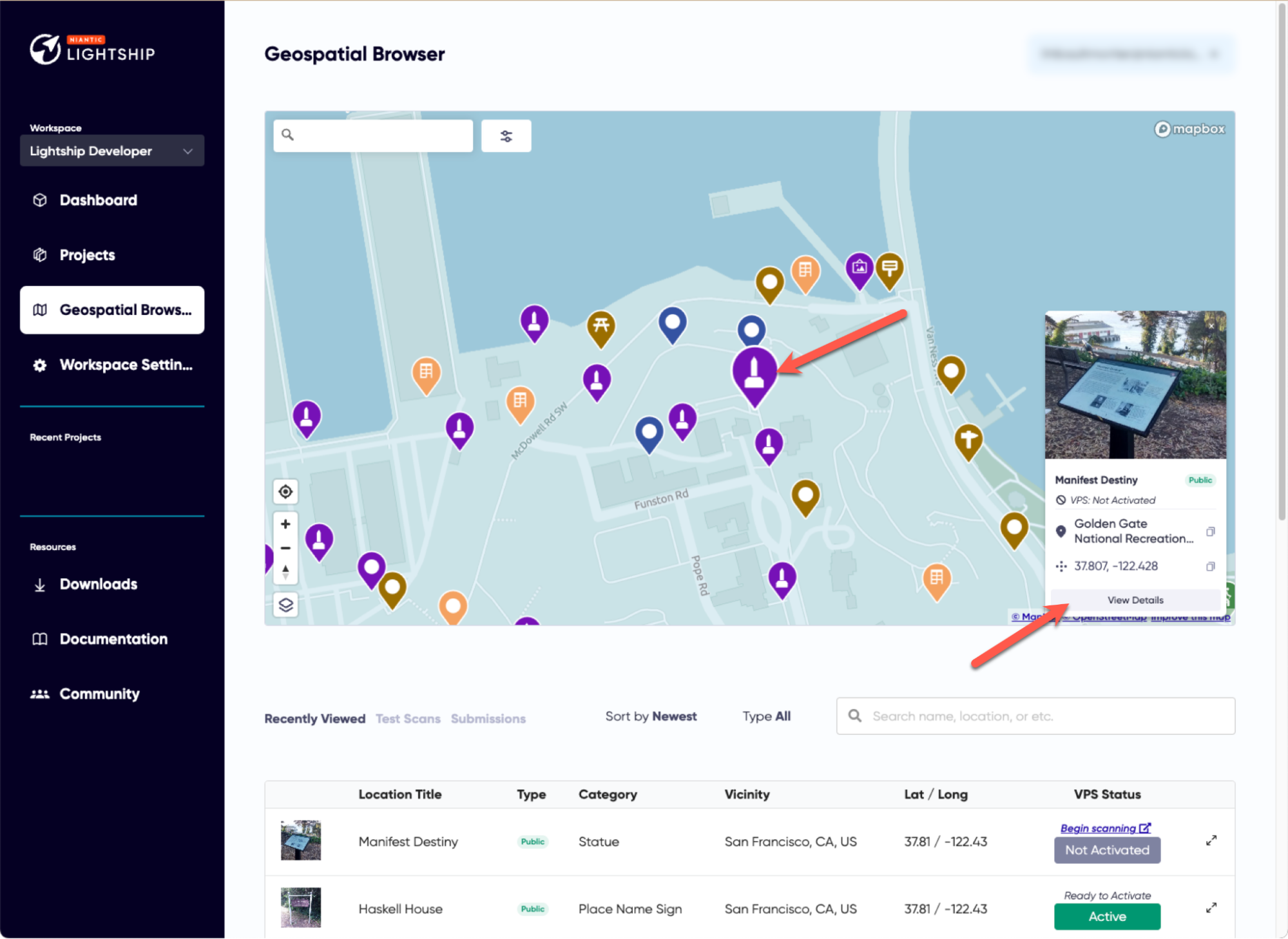Switch to the Test Scans tab
The height and width of the screenshot is (939, 1288).
tap(408, 719)
